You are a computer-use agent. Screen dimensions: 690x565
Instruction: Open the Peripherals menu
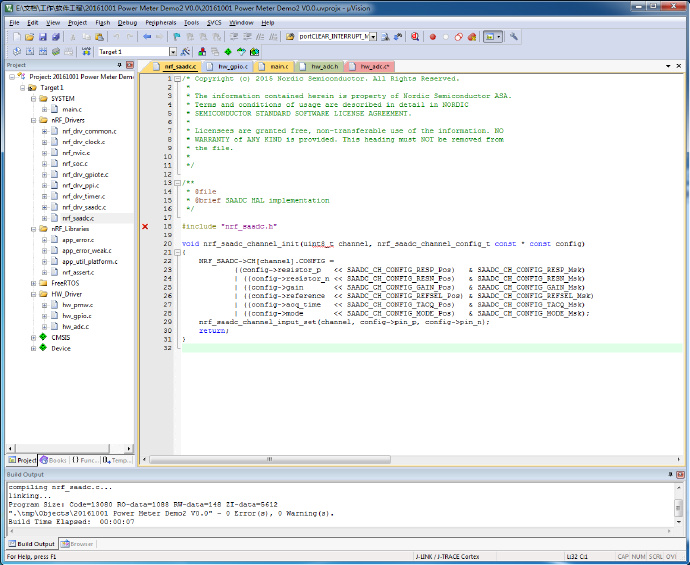tap(161, 23)
